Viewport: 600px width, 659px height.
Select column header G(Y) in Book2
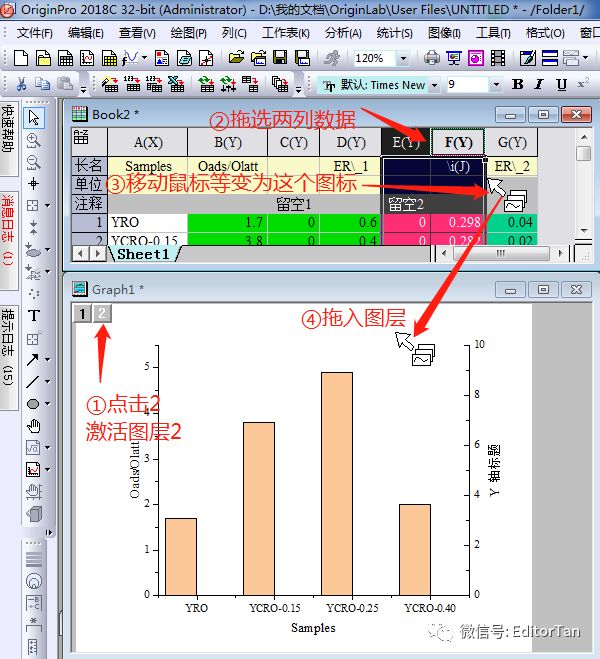512,142
